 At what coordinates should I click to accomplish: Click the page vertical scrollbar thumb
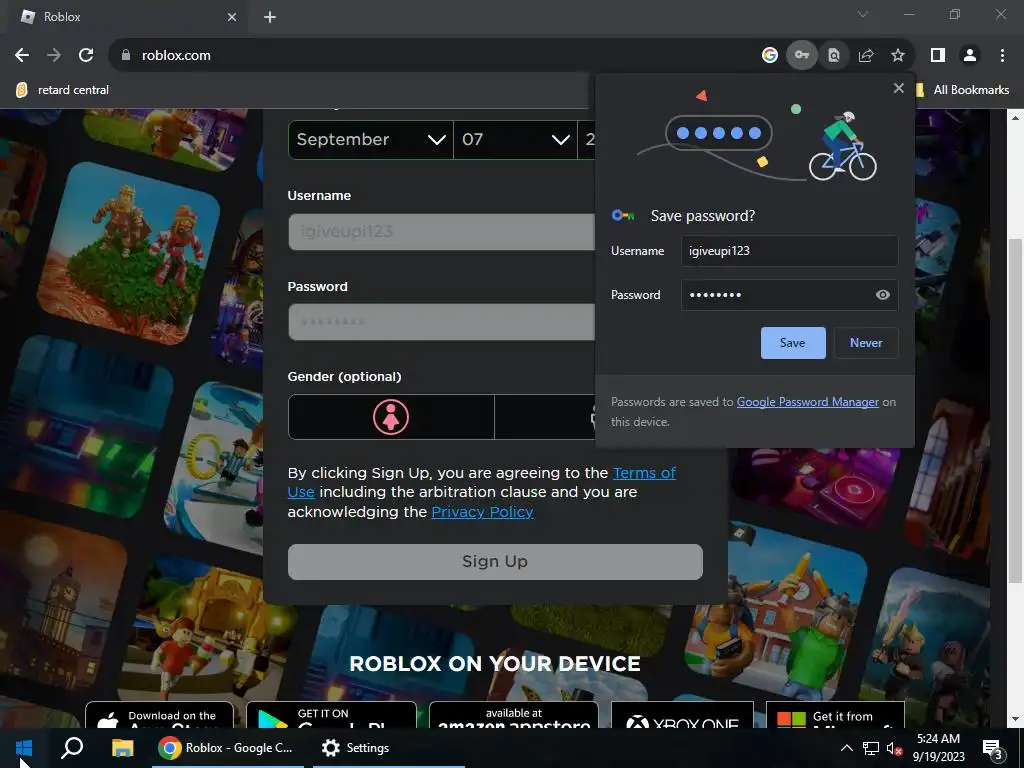[x=1015, y=411]
